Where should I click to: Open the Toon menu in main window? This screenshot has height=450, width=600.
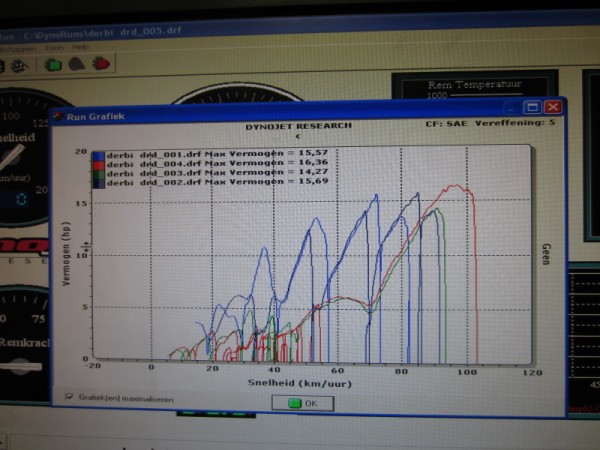tap(54, 48)
